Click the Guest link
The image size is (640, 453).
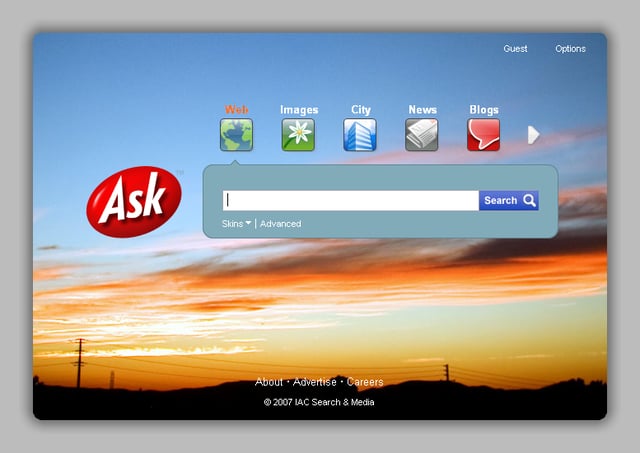click(515, 49)
